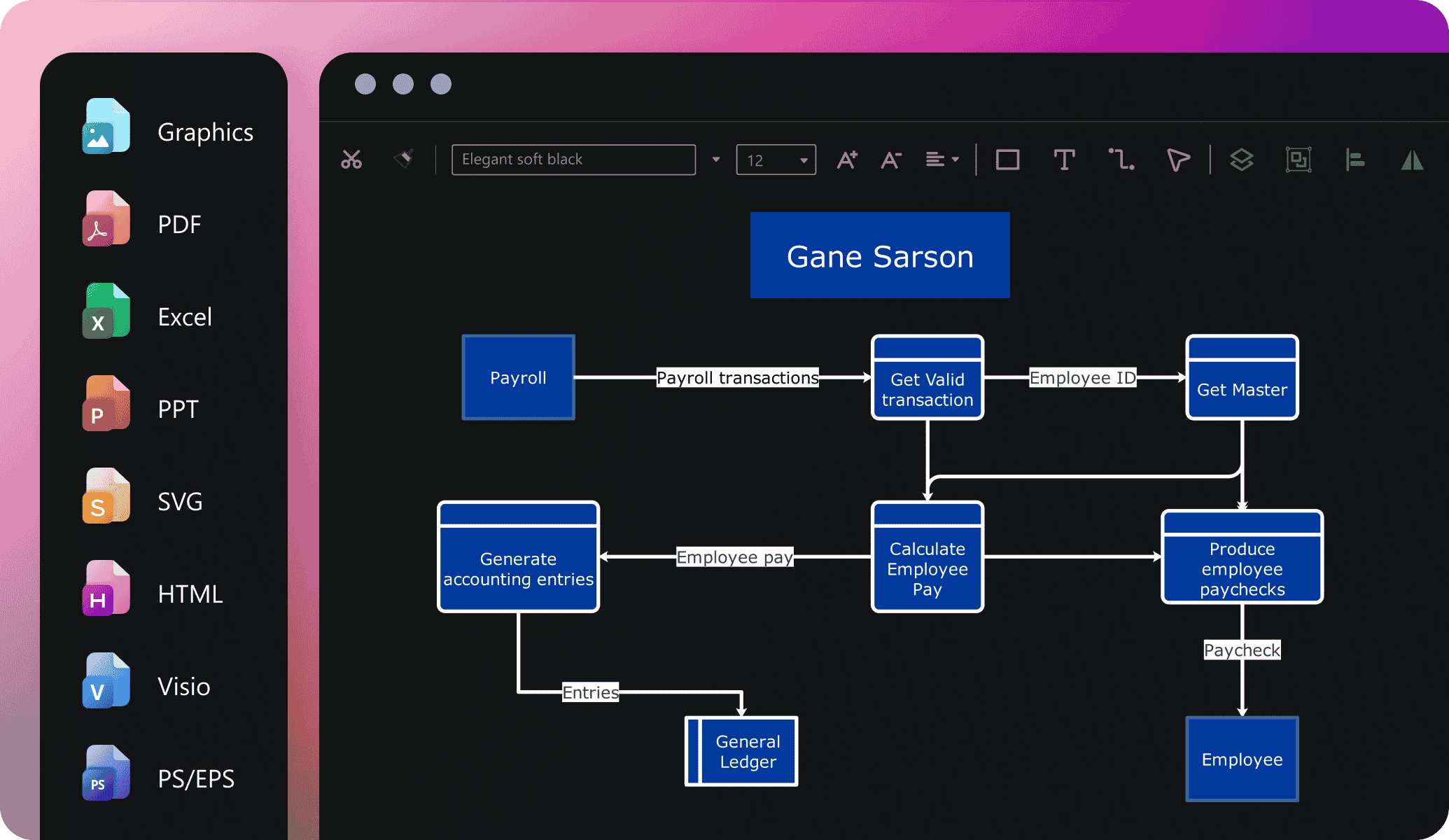
Task: Open the font size 12 dropdown
Action: [776, 160]
